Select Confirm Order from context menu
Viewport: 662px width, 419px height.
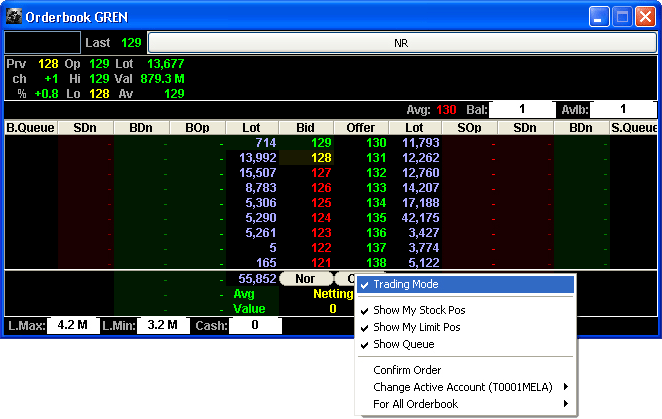coord(465,370)
